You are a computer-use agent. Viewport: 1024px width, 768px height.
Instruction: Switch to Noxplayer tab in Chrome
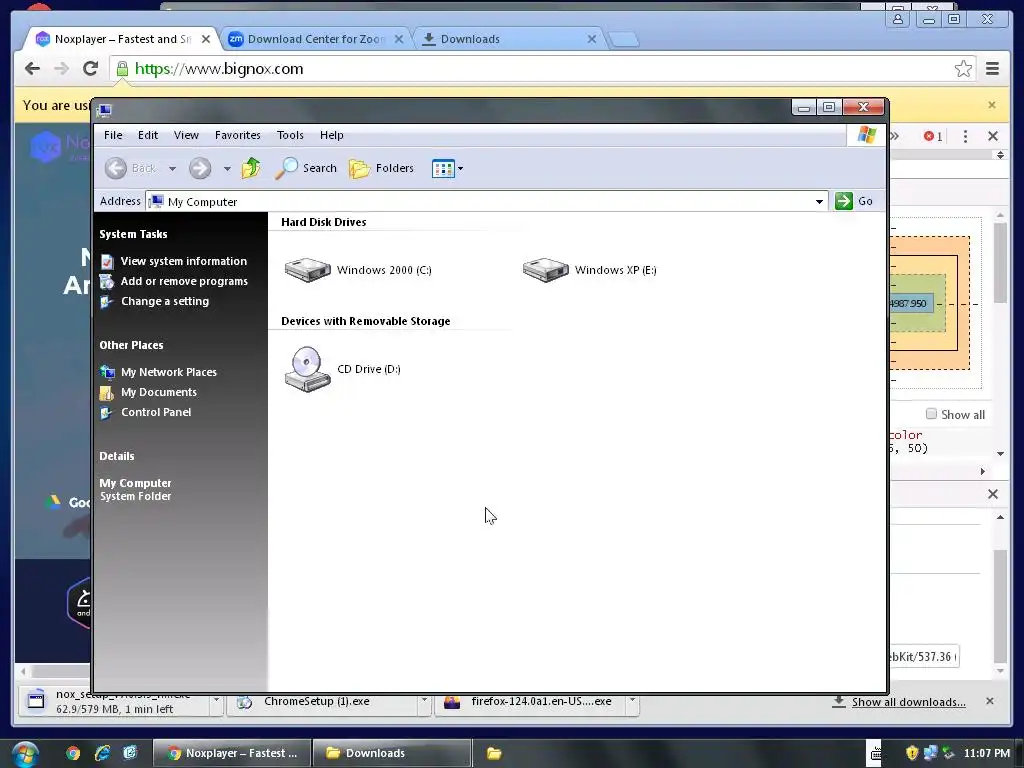121,39
